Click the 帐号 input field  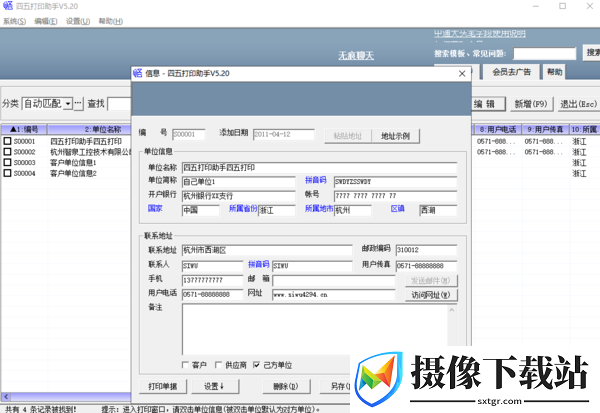coord(395,196)
